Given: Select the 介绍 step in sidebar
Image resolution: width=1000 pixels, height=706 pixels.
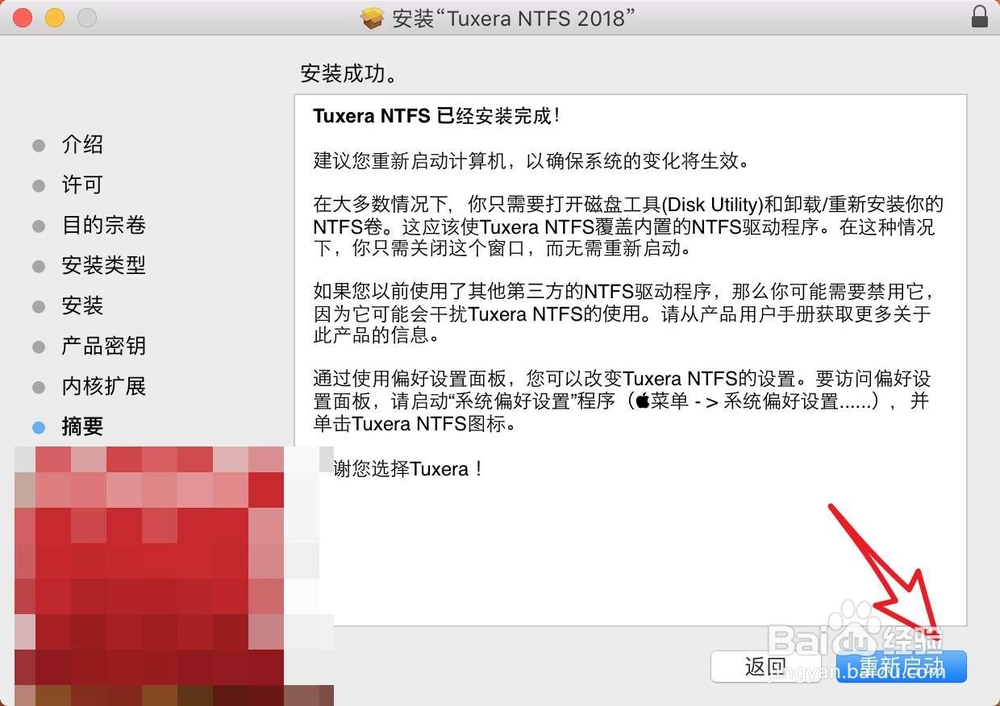Looking at the screenshot, I should tap(82, 144).
